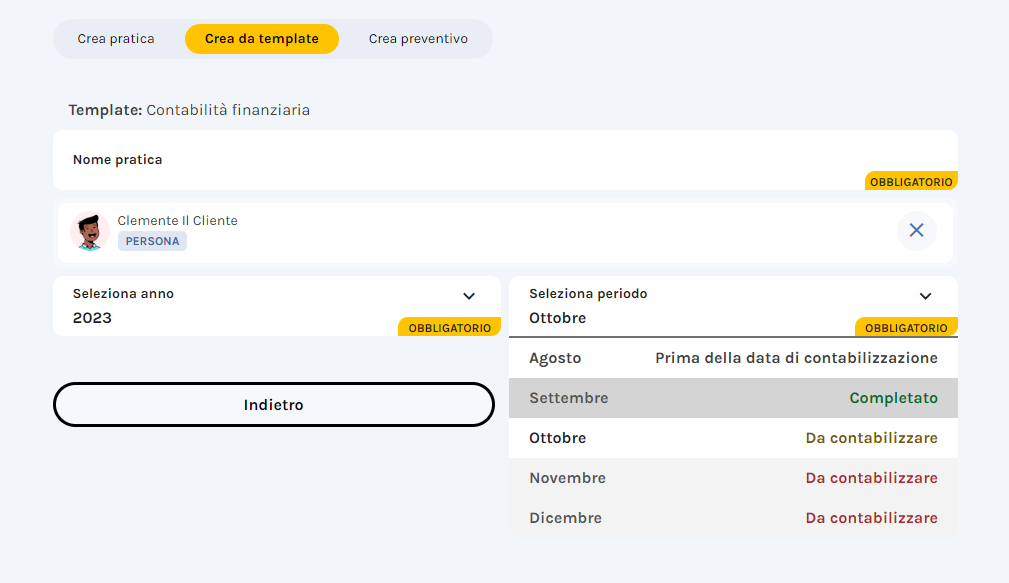Switch to the Crea pratica tab

pyautogui.click(x=116, y=38)
